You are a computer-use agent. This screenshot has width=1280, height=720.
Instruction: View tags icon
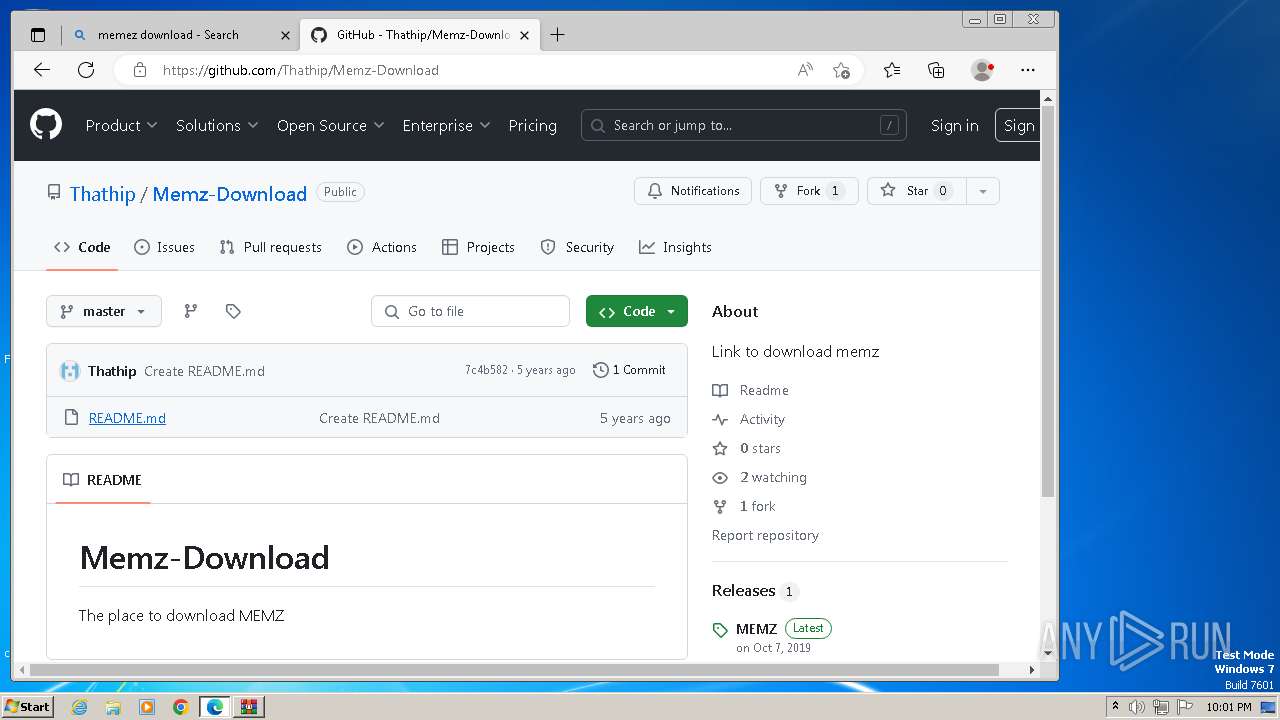[233, 311]
